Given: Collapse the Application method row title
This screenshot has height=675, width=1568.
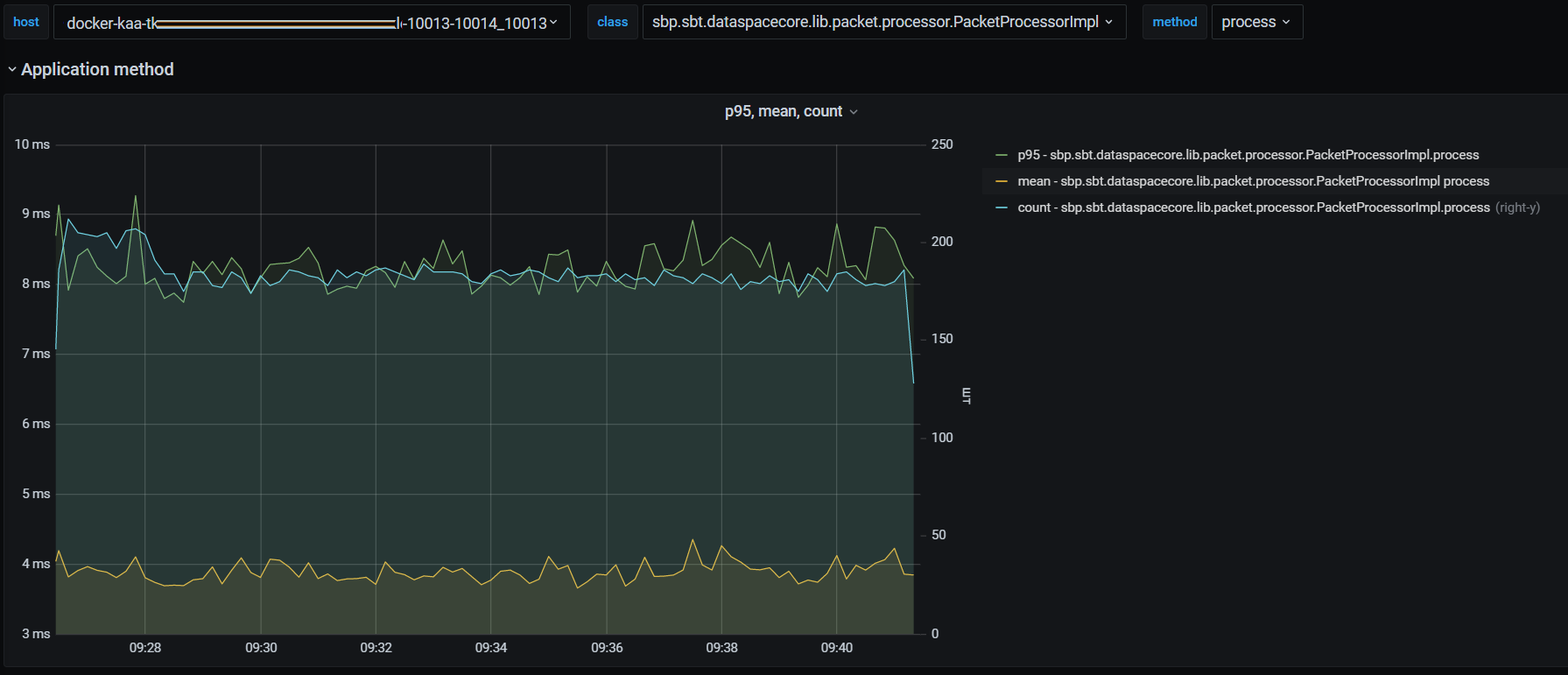Looking at the screenshot, I should click(x=97, y=69).
